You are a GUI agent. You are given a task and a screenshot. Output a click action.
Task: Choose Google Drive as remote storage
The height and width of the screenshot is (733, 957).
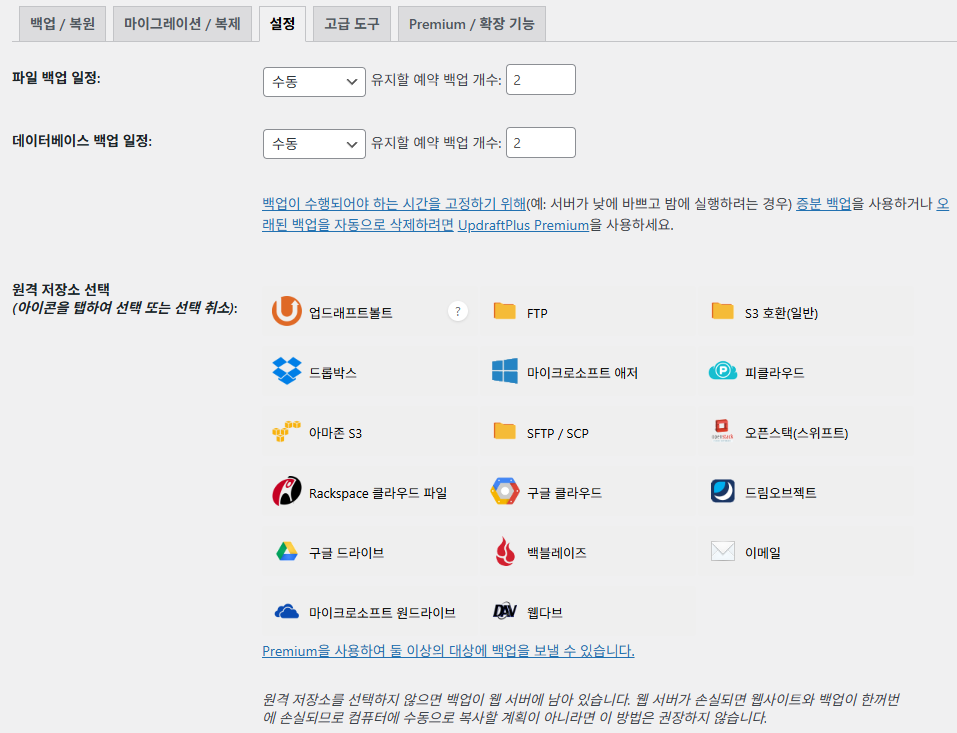point(287,551)
